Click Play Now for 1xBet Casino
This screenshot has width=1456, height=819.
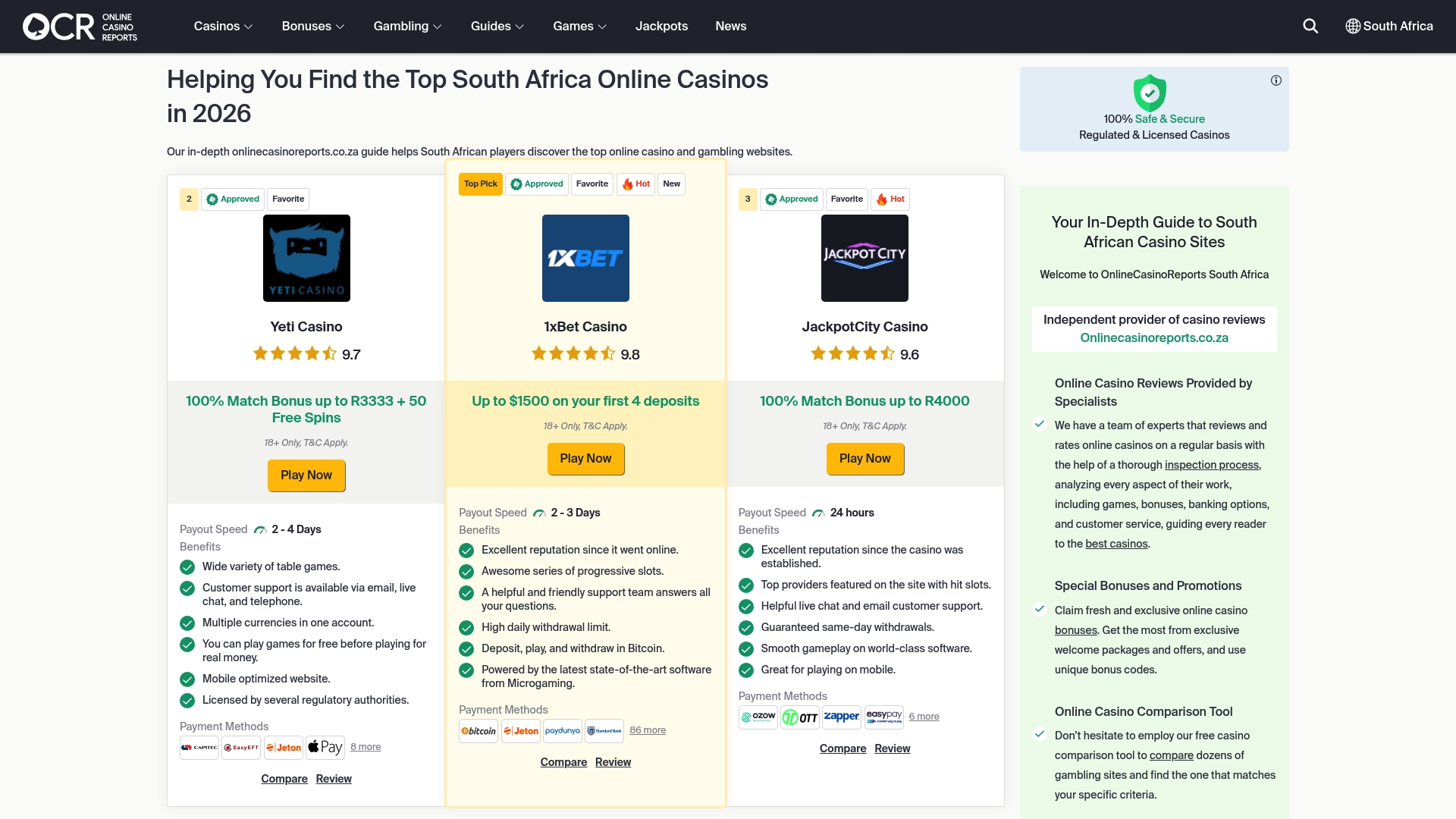585,459
